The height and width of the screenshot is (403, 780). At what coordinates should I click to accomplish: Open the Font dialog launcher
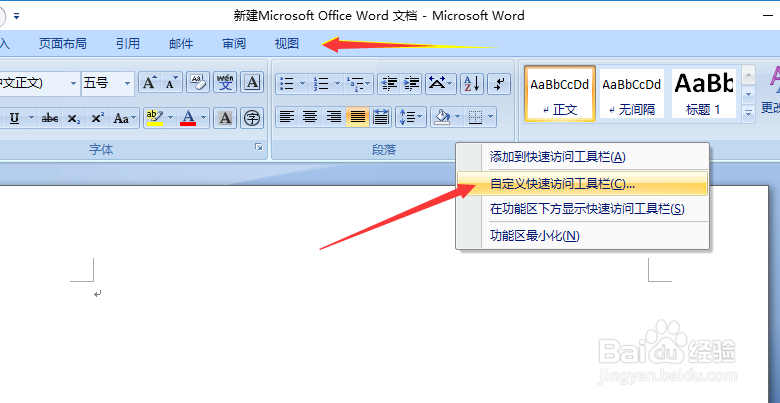[x=259, y=147]
